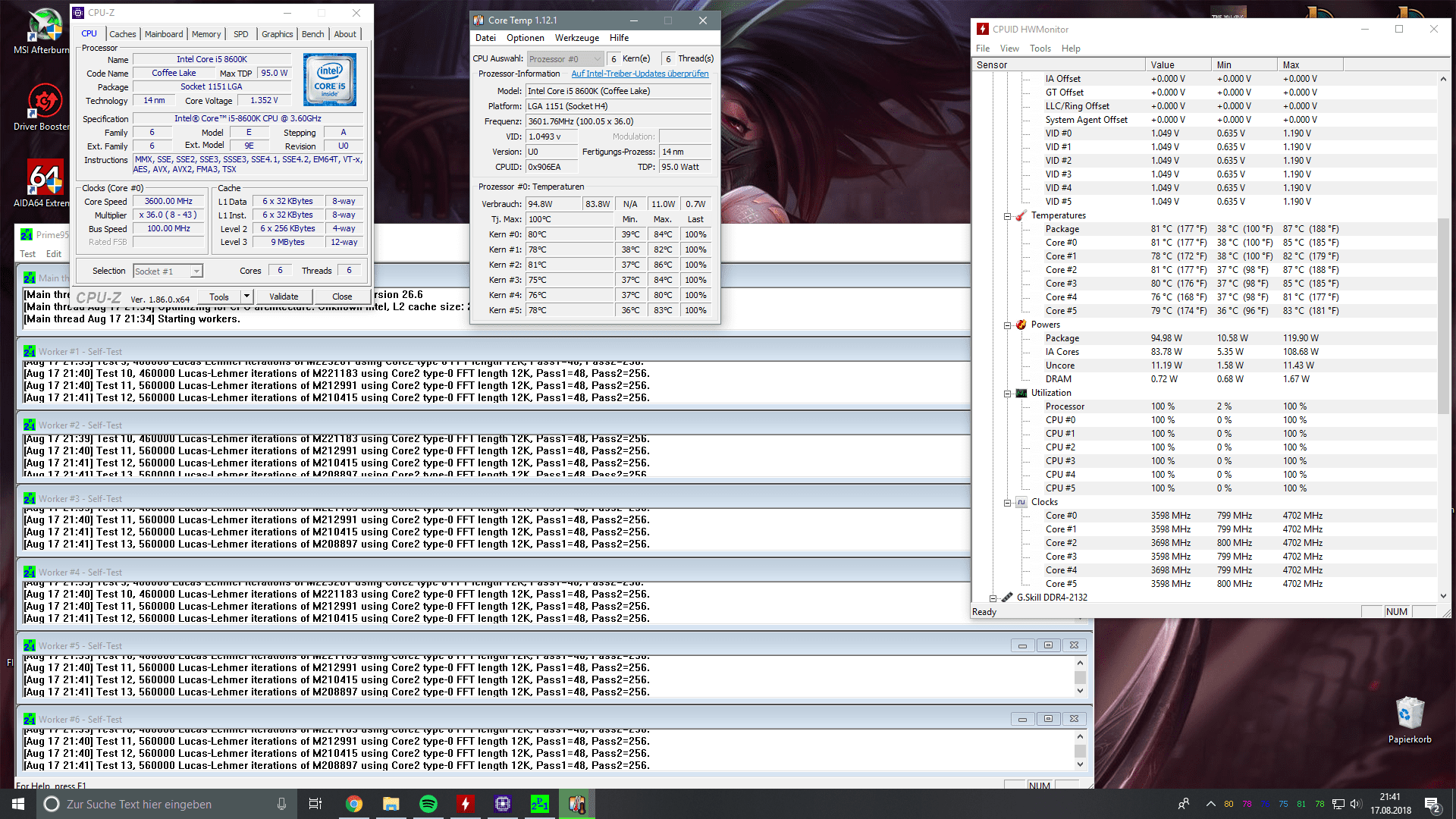The height and width of the screenshot is (819, 1456).
Task: Switch to Prime95 taskbar icon
Action: pos(540,804)
